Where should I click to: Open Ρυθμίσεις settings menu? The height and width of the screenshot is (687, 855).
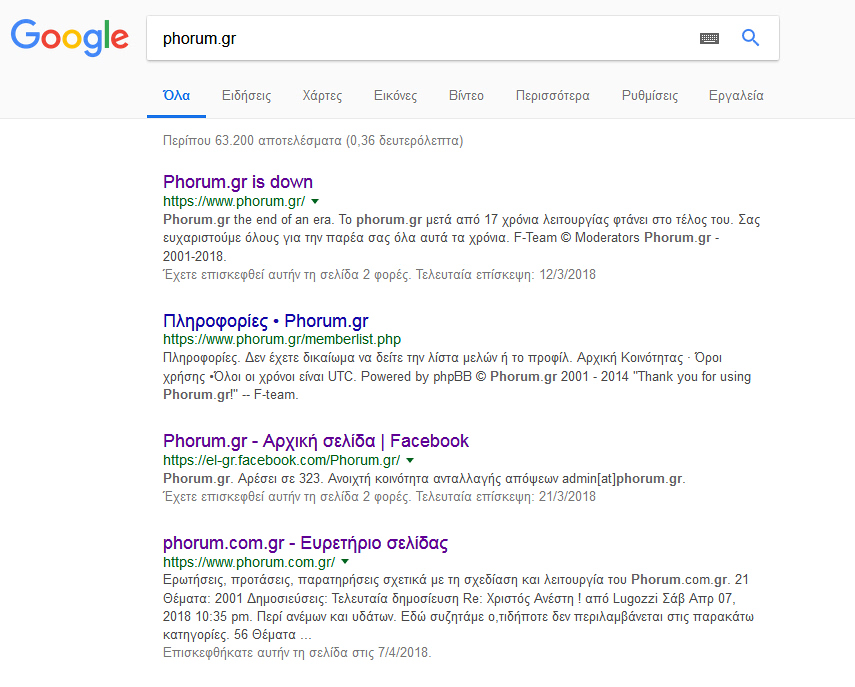coord(649,95)
